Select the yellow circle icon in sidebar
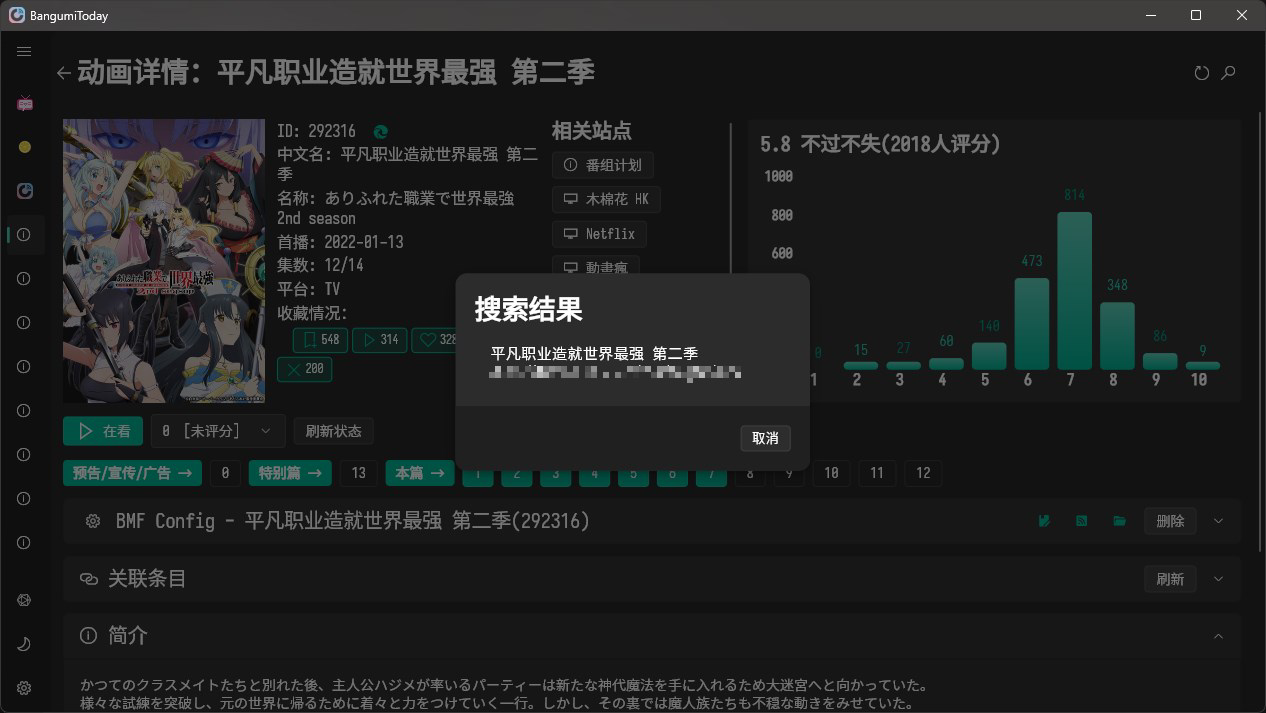This screenshot has width=1266, height=713. [24, 147]
